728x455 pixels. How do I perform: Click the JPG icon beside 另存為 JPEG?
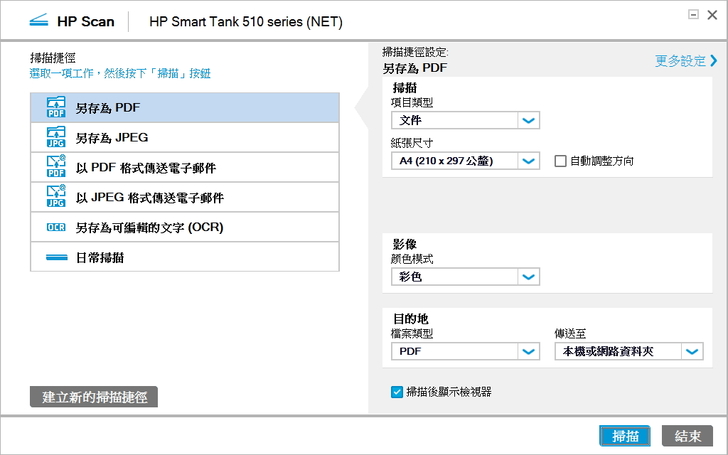(55, 137)
